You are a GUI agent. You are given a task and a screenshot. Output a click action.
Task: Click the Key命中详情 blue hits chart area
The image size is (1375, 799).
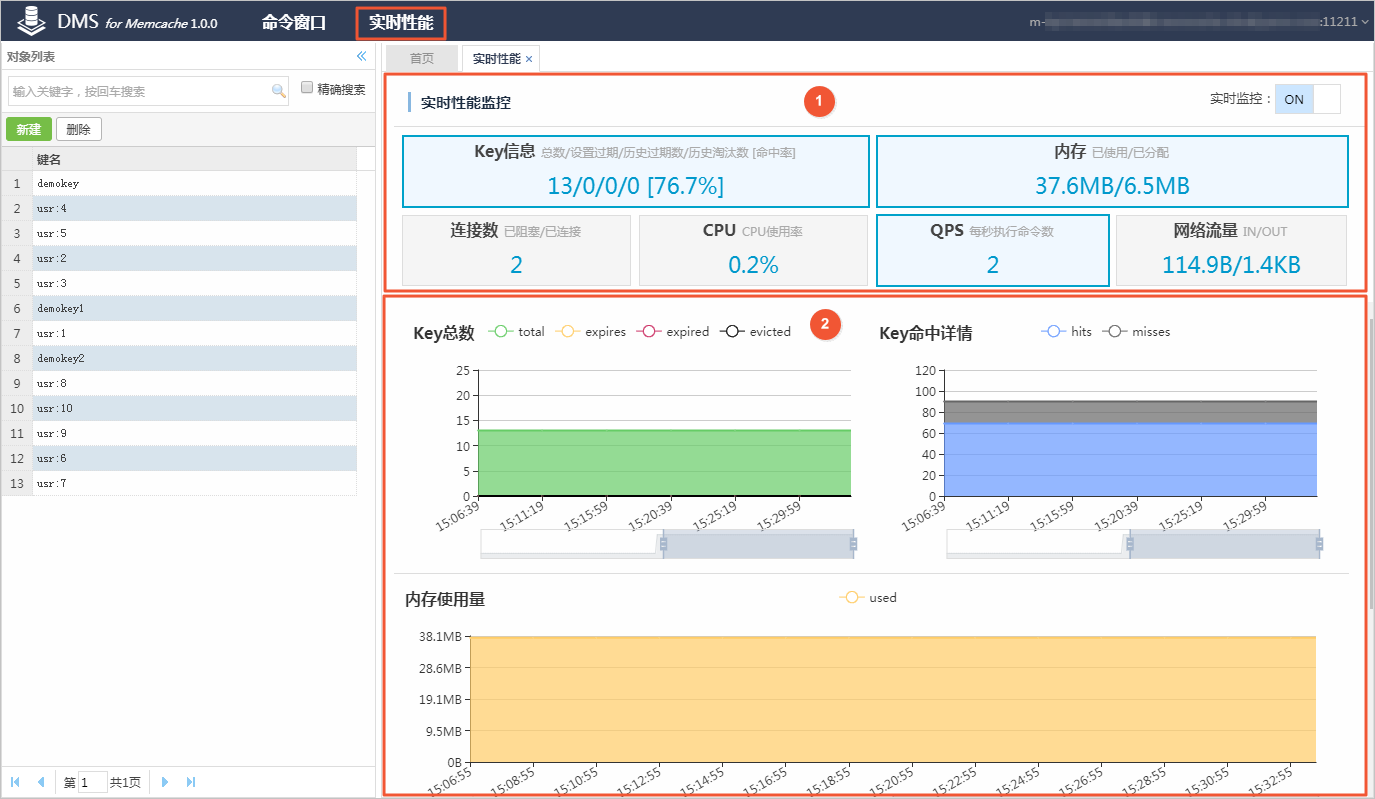[1131, 460]
